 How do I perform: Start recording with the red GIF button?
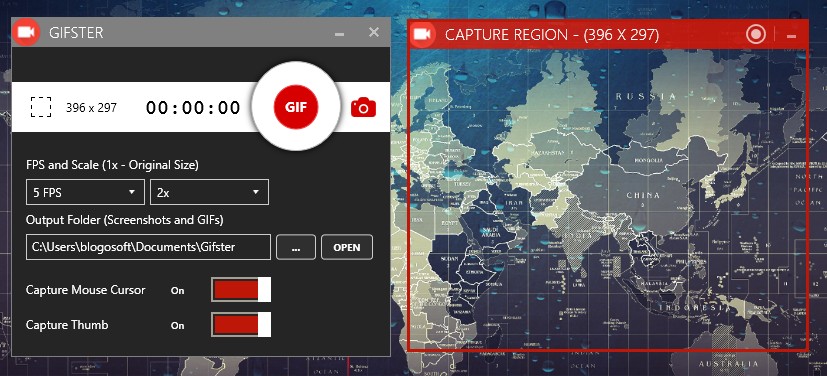296,107
